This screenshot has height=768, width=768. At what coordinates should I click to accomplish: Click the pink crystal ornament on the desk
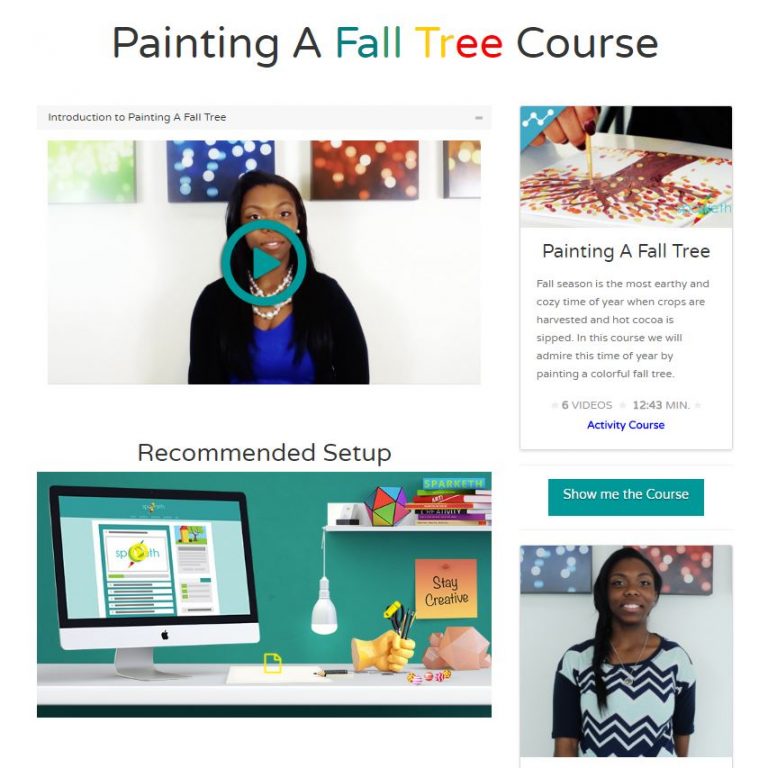click(456, 648)
